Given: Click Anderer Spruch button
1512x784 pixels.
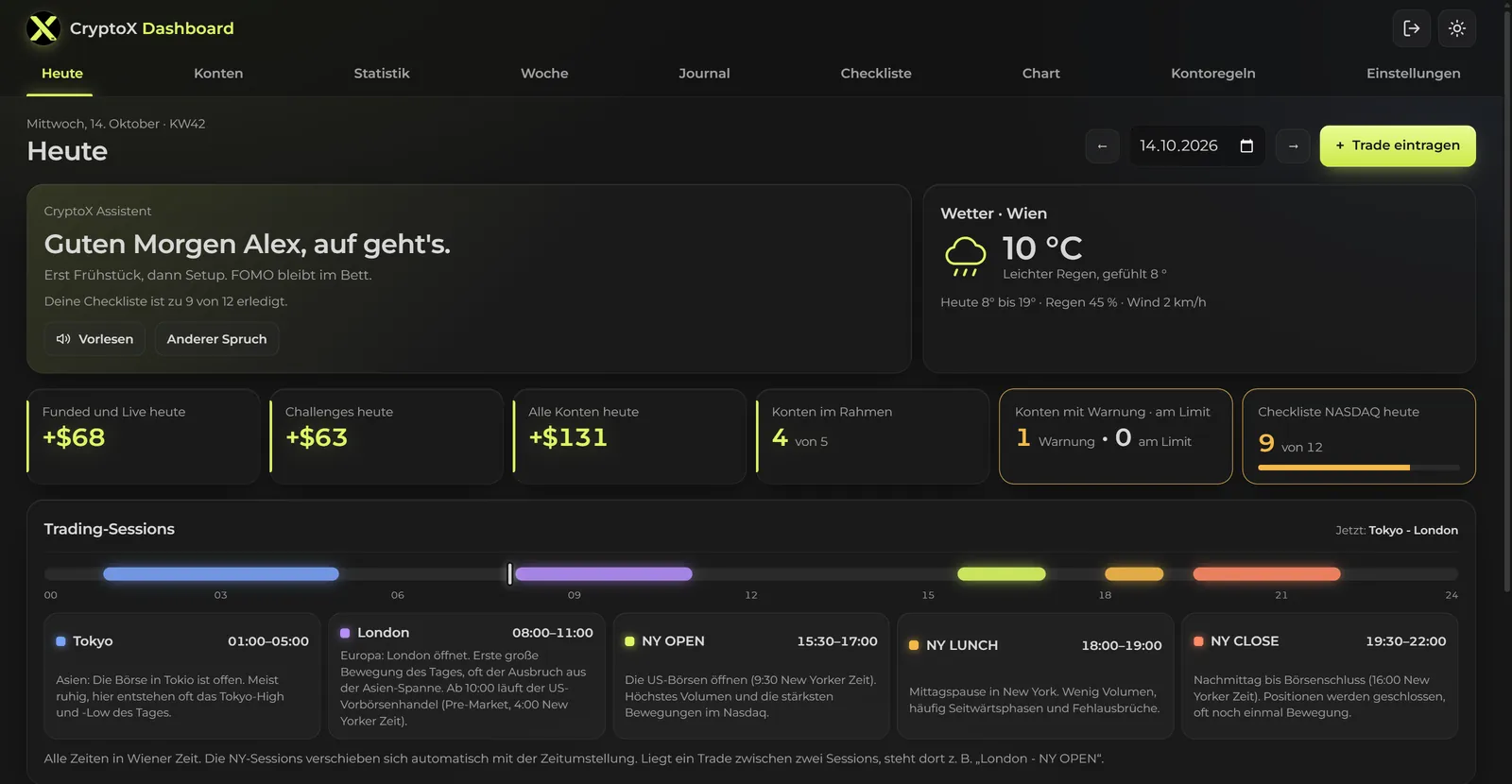Looking at the screenshot, I should pyautogui.click(x=216, y=339).
